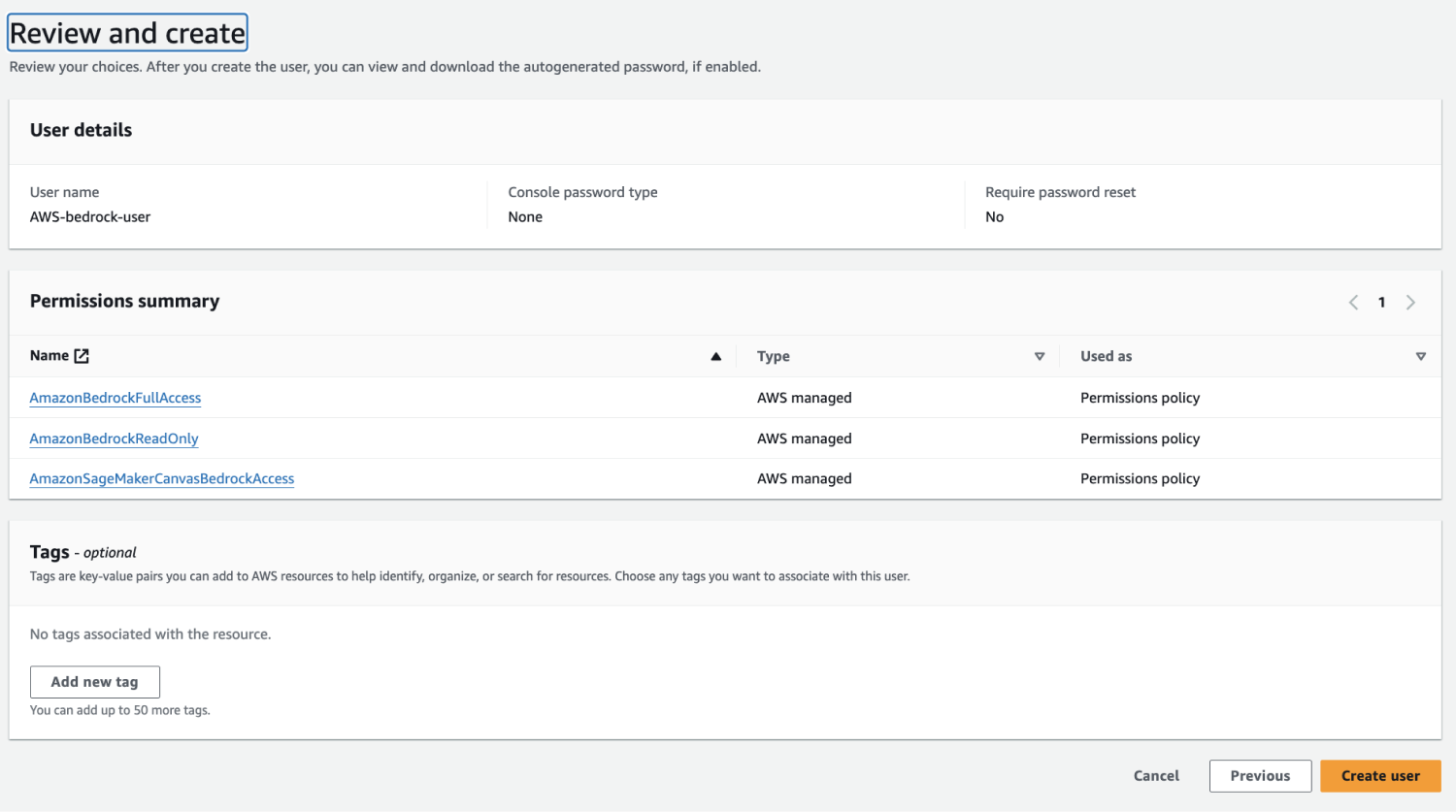Click the Create user button

1379,775
